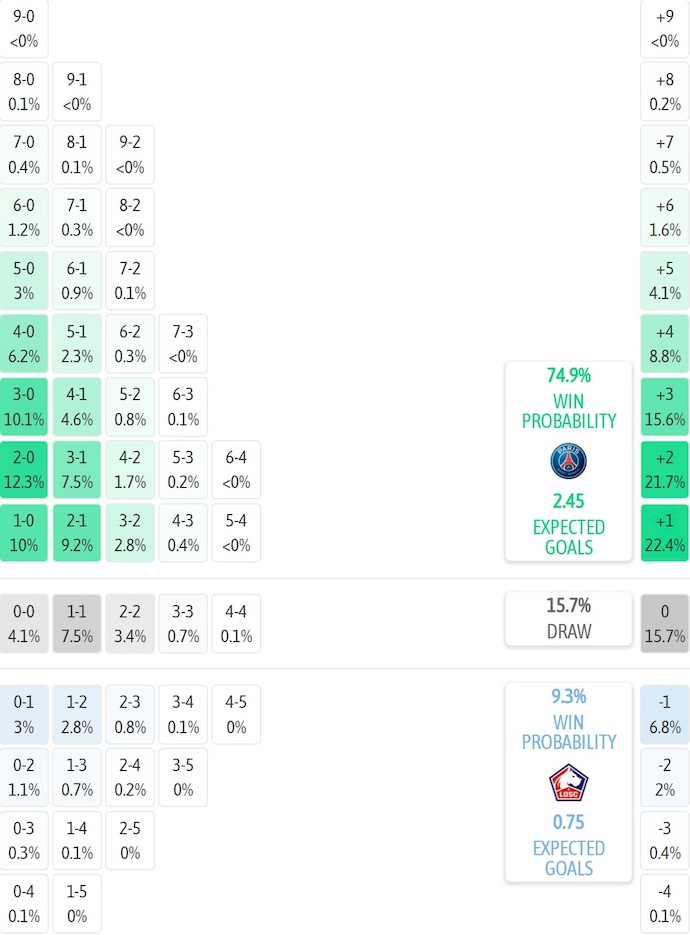
Task: Select the 1-1 draw scoreline cell
Action: point(77,624)
